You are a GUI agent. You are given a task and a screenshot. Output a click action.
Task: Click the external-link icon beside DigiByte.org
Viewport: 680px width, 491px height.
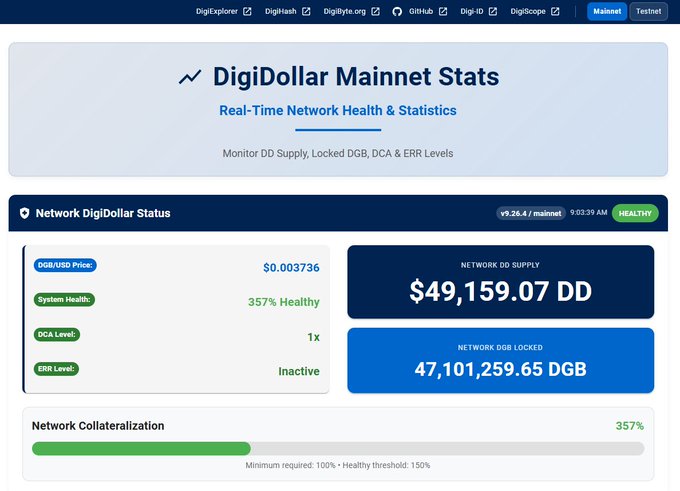click(376, 11)
